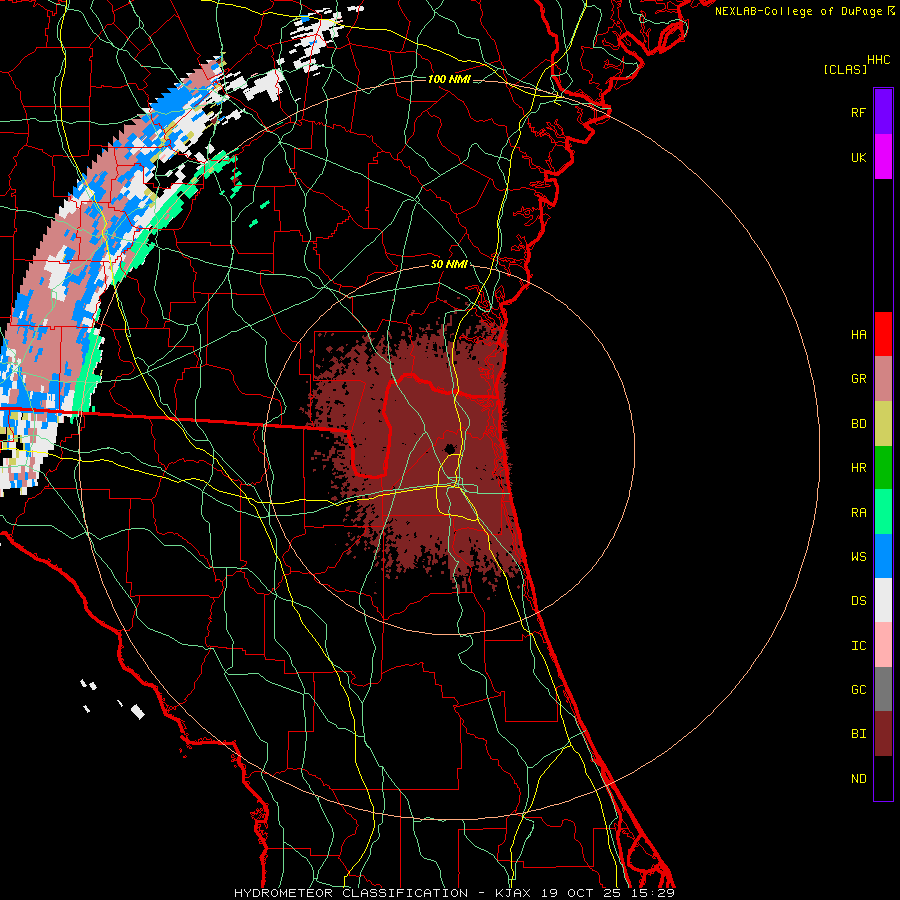Click the "UK" legend label
Screen dimensions: 900x900
858,157
